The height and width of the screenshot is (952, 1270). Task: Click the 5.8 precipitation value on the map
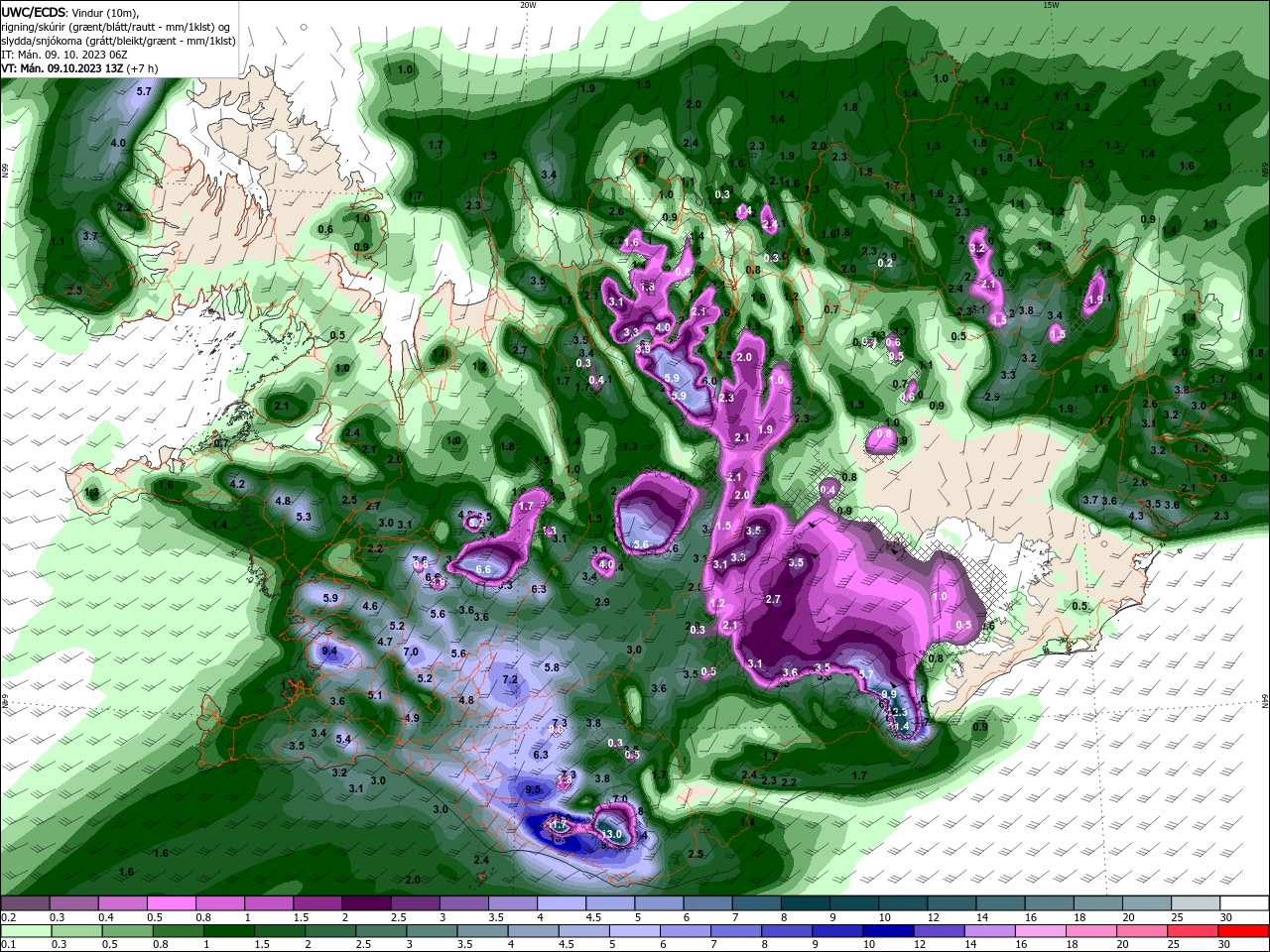coord(553,668)
